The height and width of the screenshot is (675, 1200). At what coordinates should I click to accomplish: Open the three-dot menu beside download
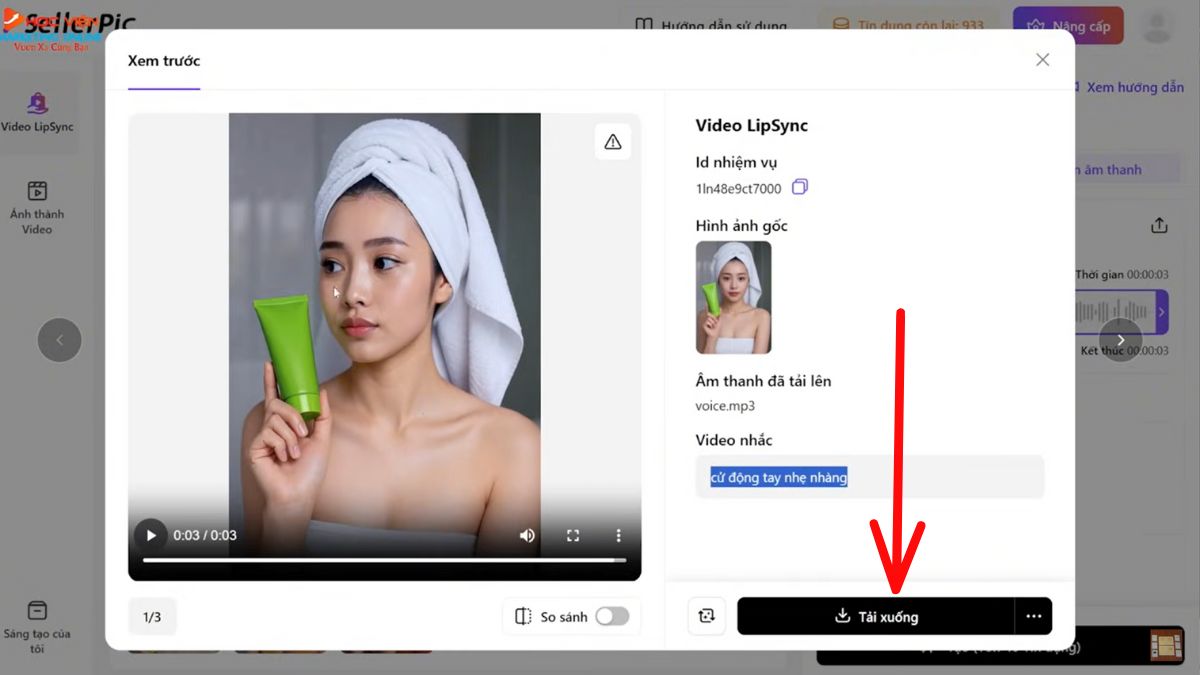click(1033, 617)
